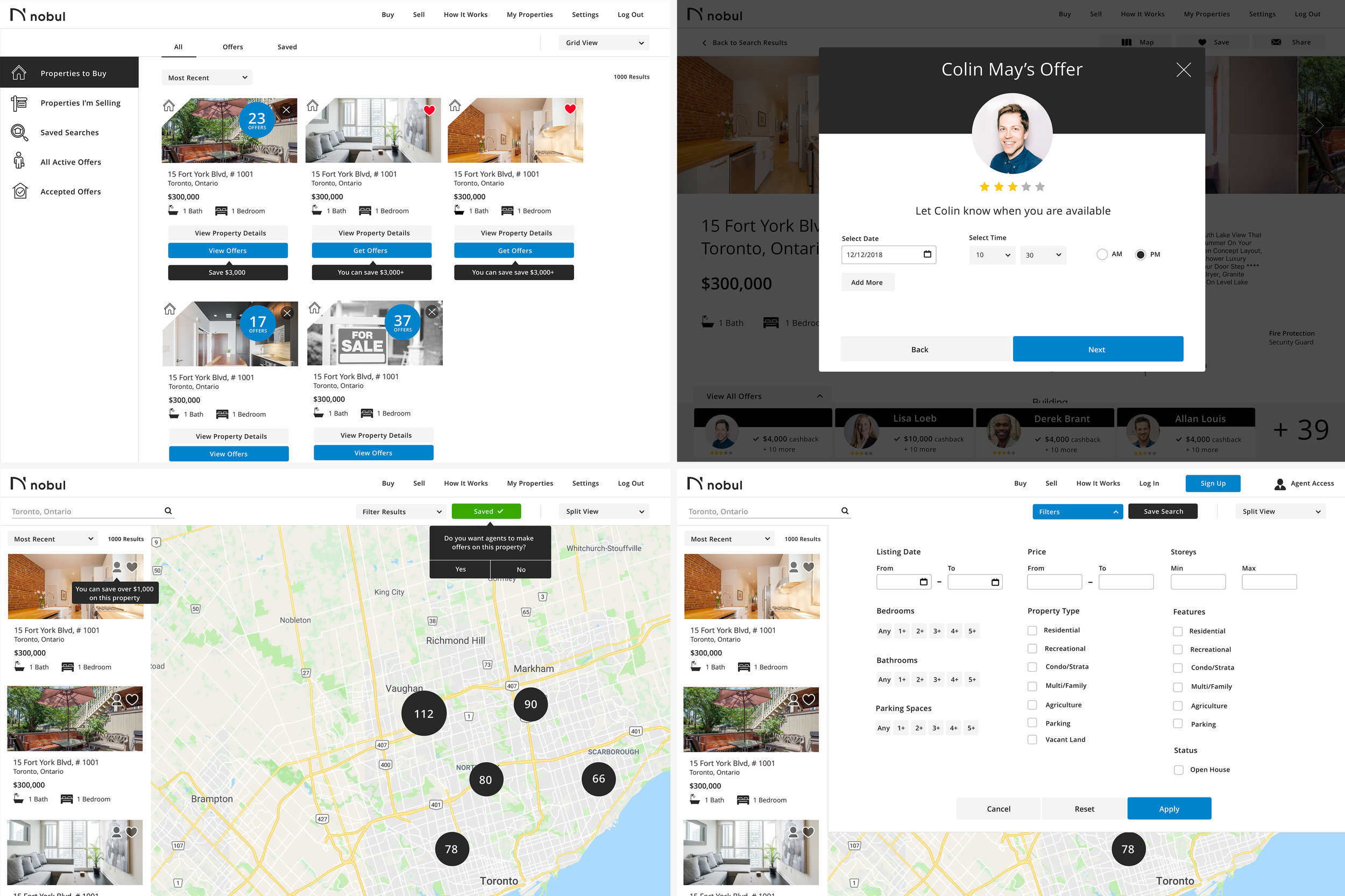Enable Open House status checkbox
The image size is (1345, 896).
click(x=1178, y=770)
